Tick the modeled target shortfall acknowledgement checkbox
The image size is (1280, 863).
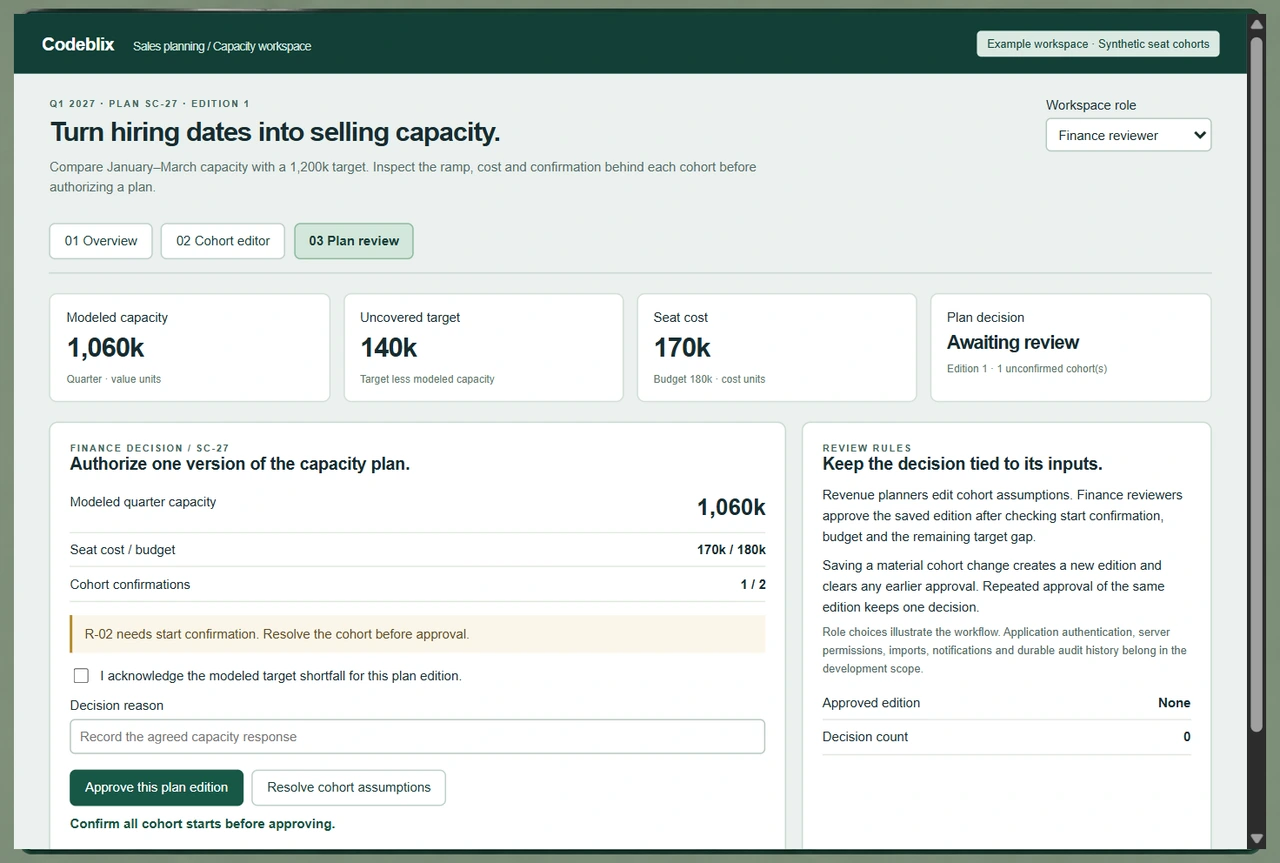pyautogui.click(x=81, y=676)
